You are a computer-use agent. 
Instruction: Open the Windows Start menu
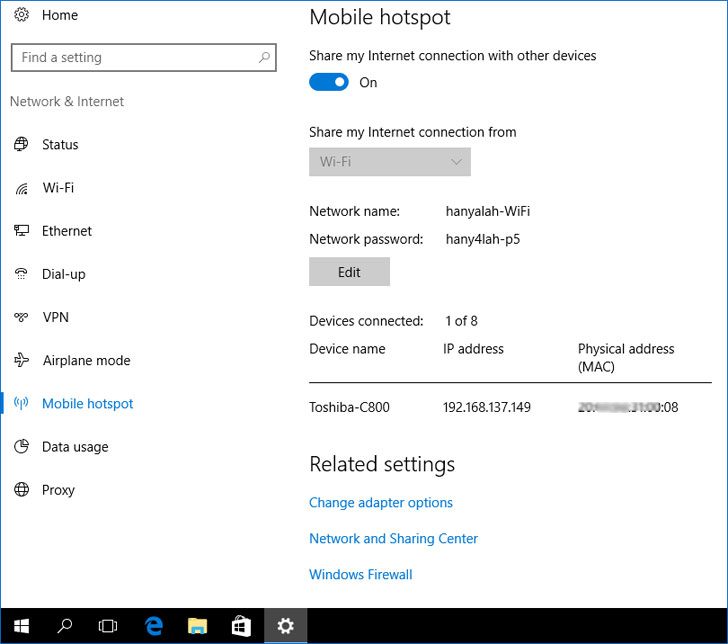click(x=21, y=626)
